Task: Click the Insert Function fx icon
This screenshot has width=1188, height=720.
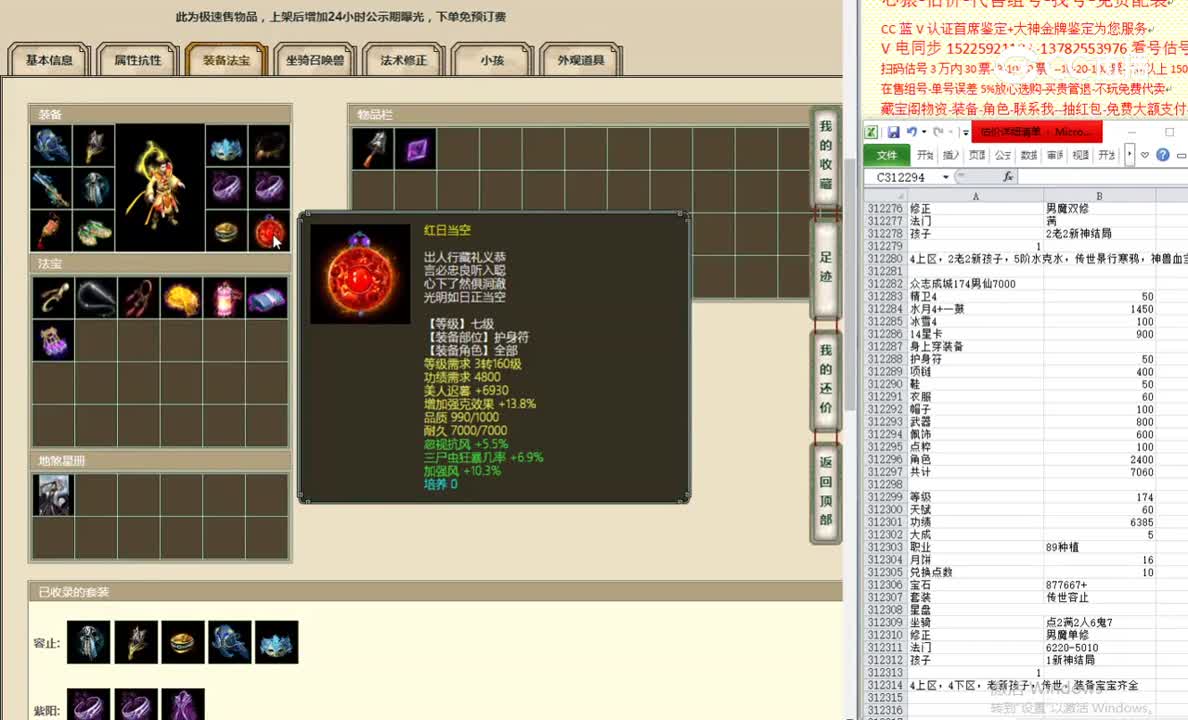Action: [1009, 176]
